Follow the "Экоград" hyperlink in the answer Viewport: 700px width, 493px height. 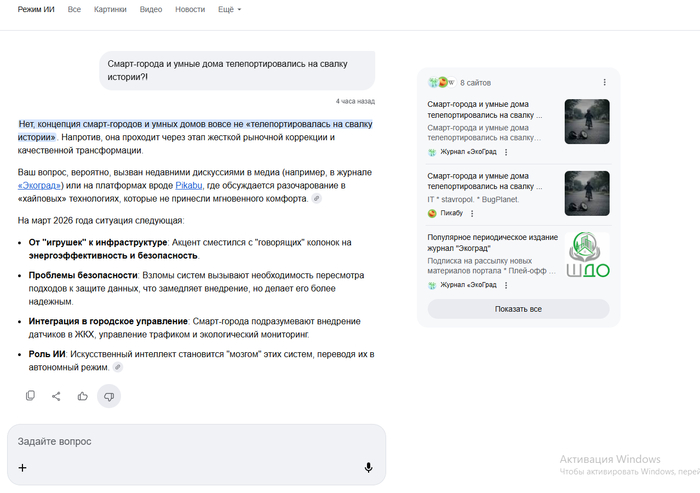point(41,185)
